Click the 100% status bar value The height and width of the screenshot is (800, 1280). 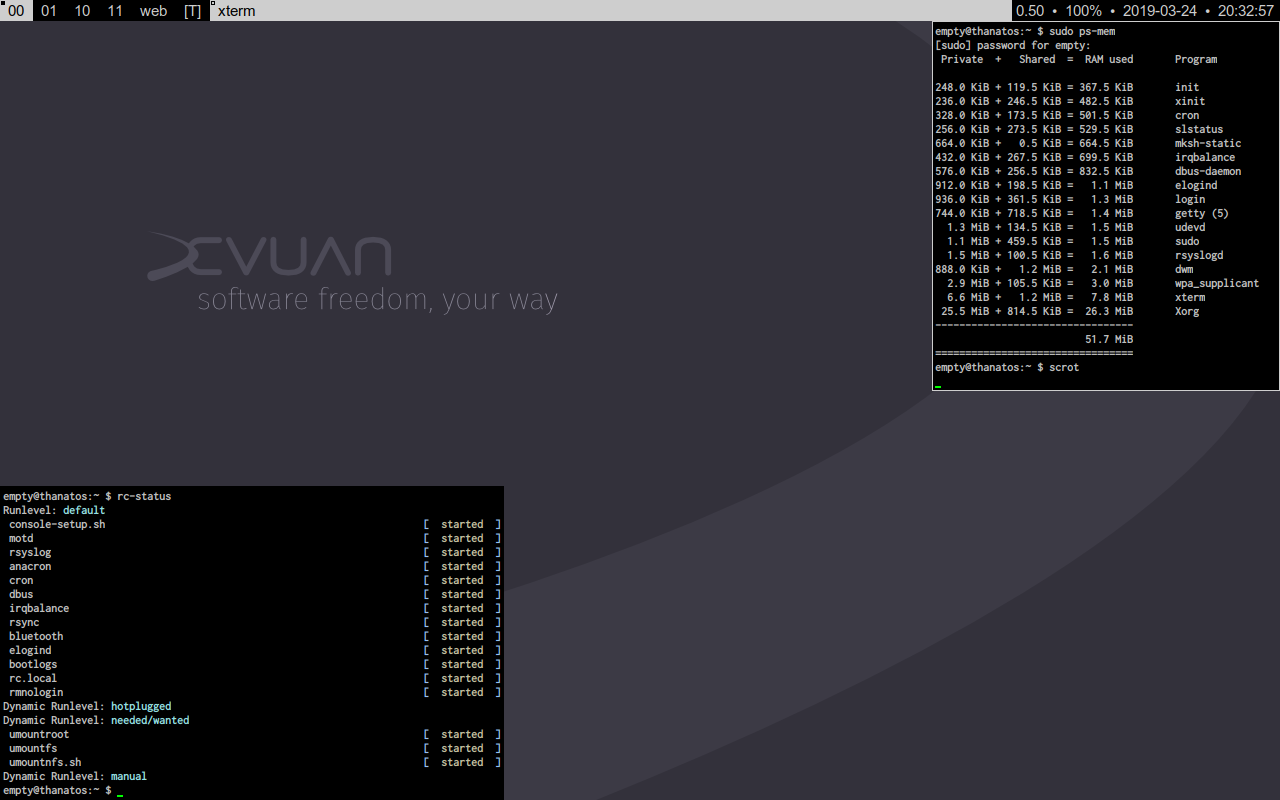pyautogui.click(x=1083, y=11)
